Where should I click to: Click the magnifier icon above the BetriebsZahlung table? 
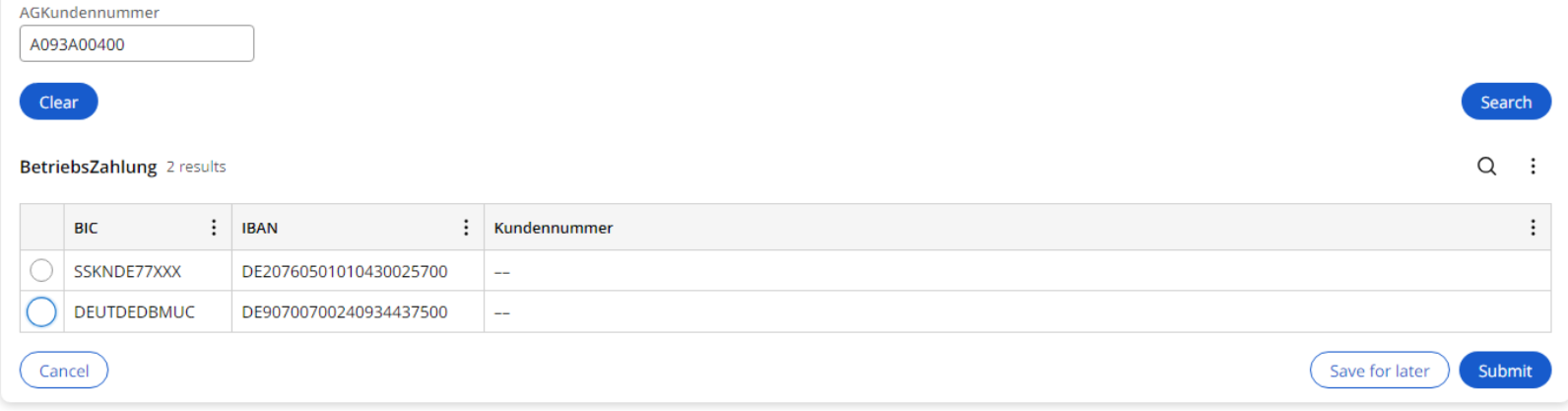tap(1486, 167)
